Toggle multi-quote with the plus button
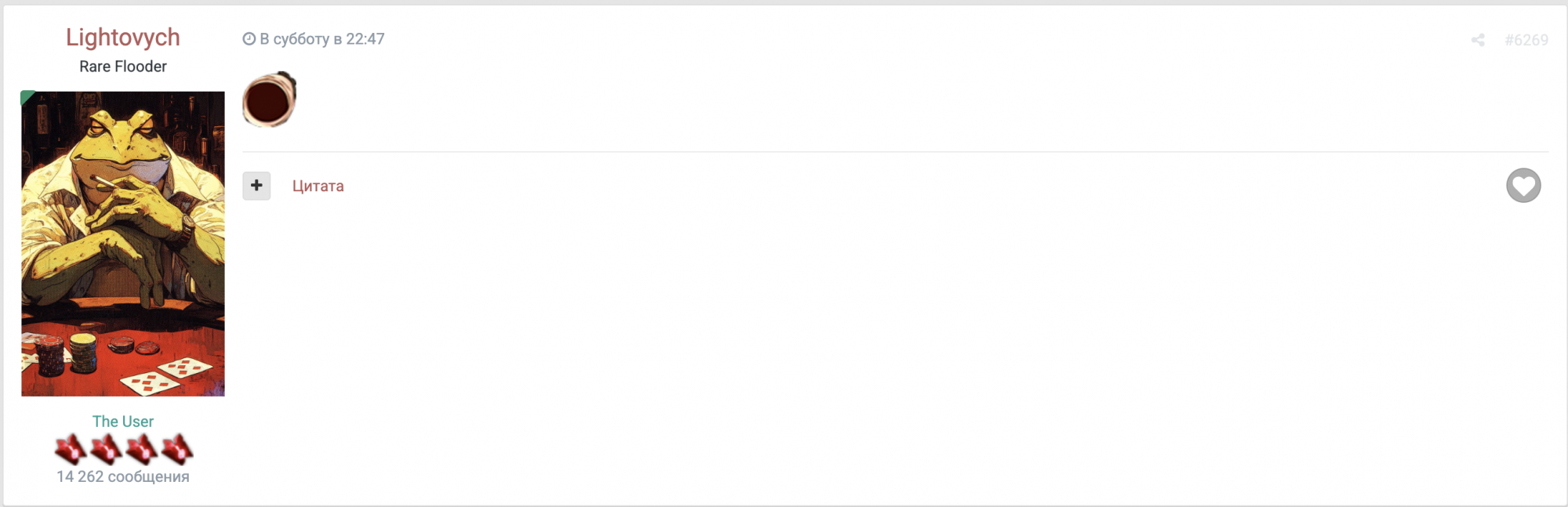 [256, 186]
